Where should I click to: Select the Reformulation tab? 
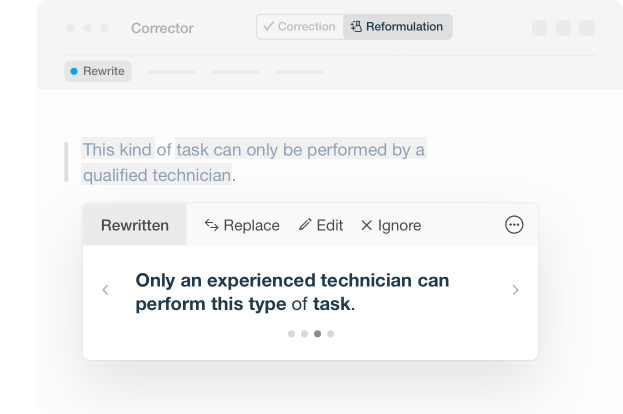(x=397, y=27)
